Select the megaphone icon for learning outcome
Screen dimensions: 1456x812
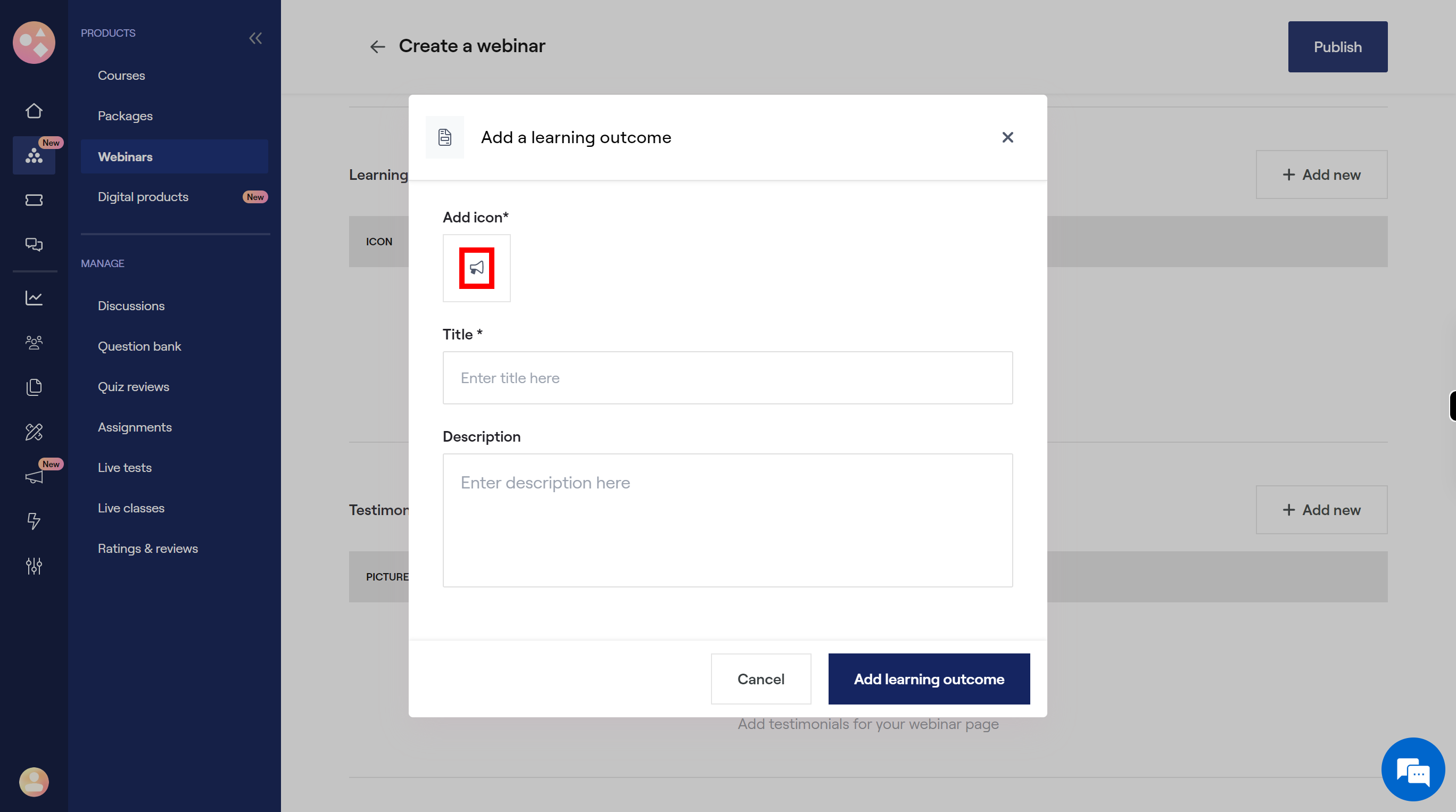477,267
